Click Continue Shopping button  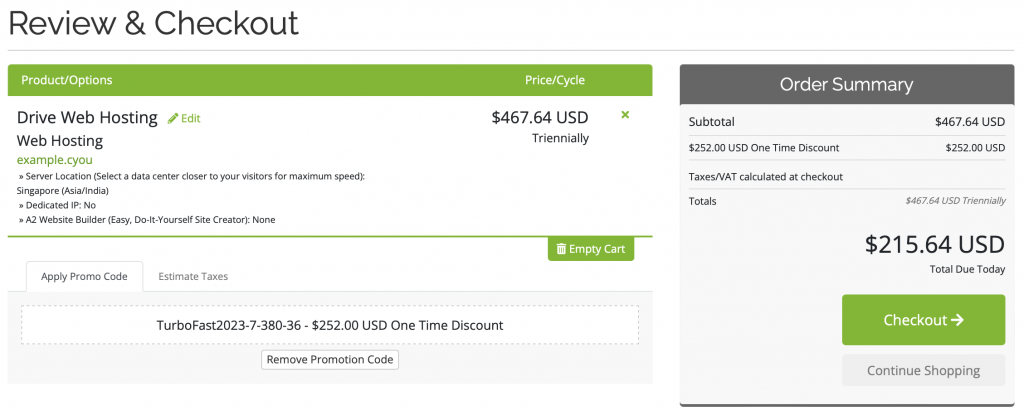[x=923, y=370]
